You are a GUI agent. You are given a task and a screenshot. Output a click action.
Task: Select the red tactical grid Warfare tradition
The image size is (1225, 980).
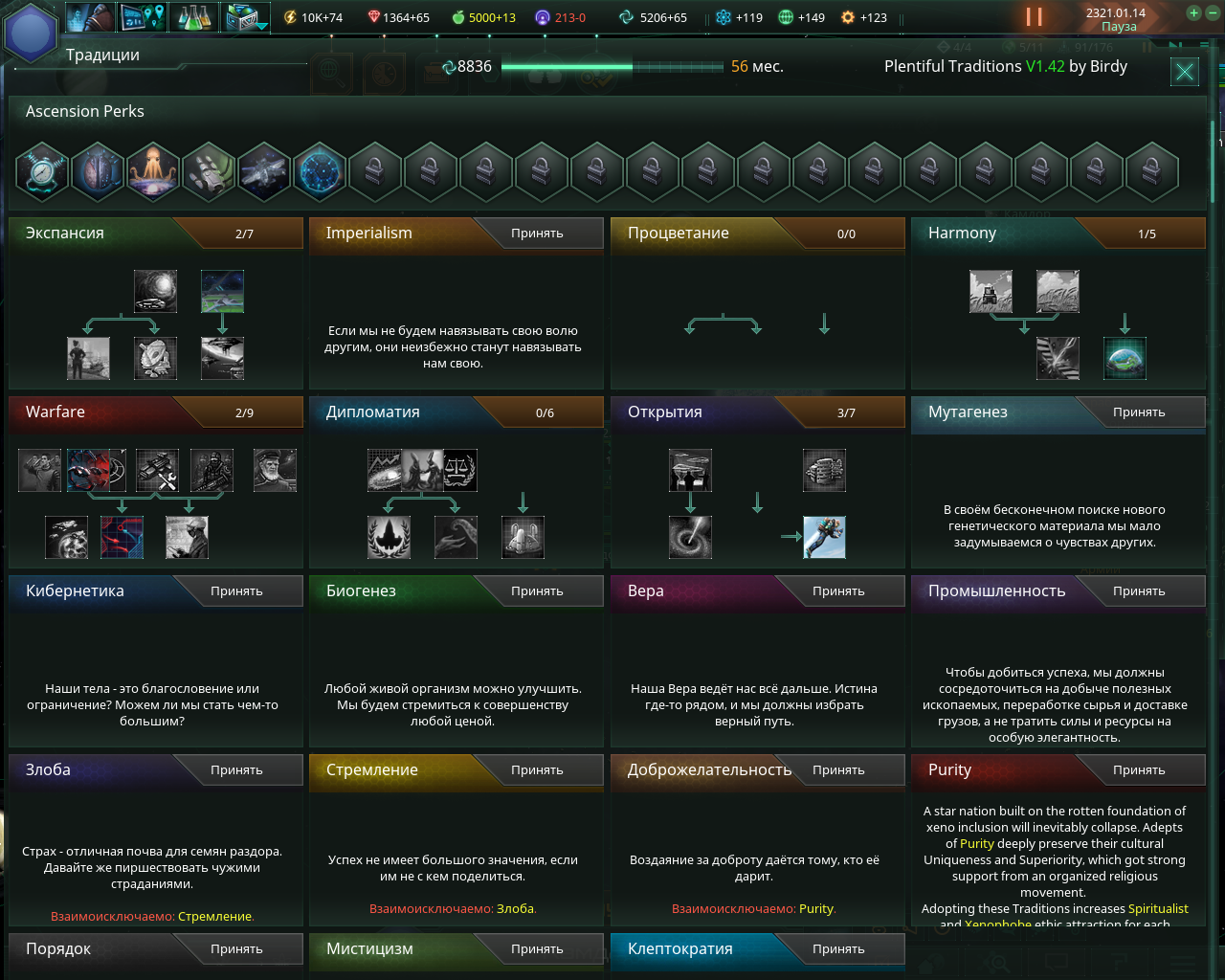[x=122, y=537]
